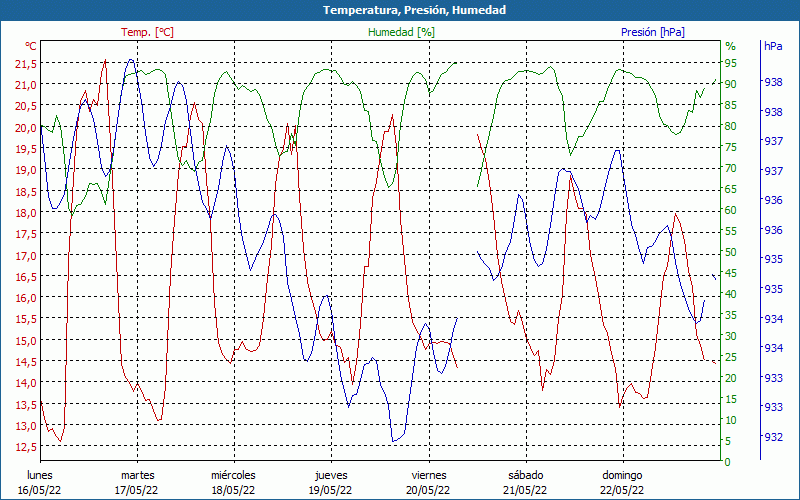This screenshot has width=800, height=500.
Task: Click the date '22/05/22'
Action: pyautogui.click(x=622, y=490)
